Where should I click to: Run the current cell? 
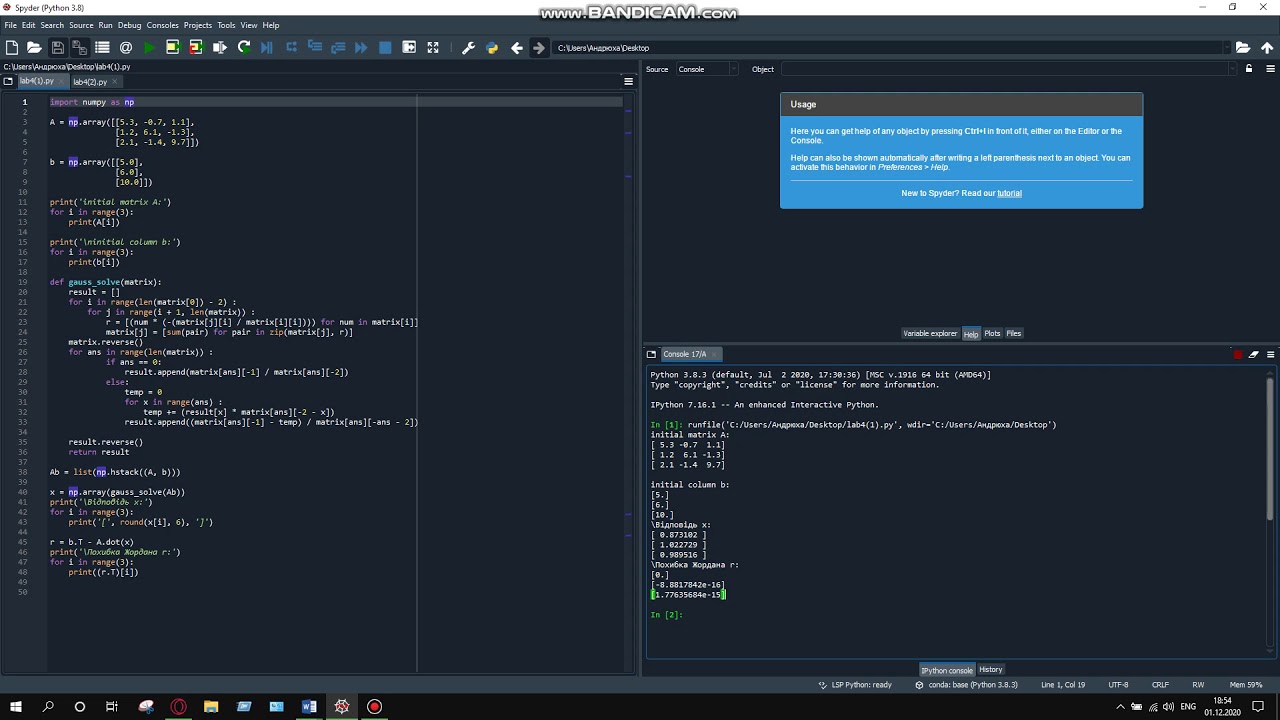pos(172,47)
